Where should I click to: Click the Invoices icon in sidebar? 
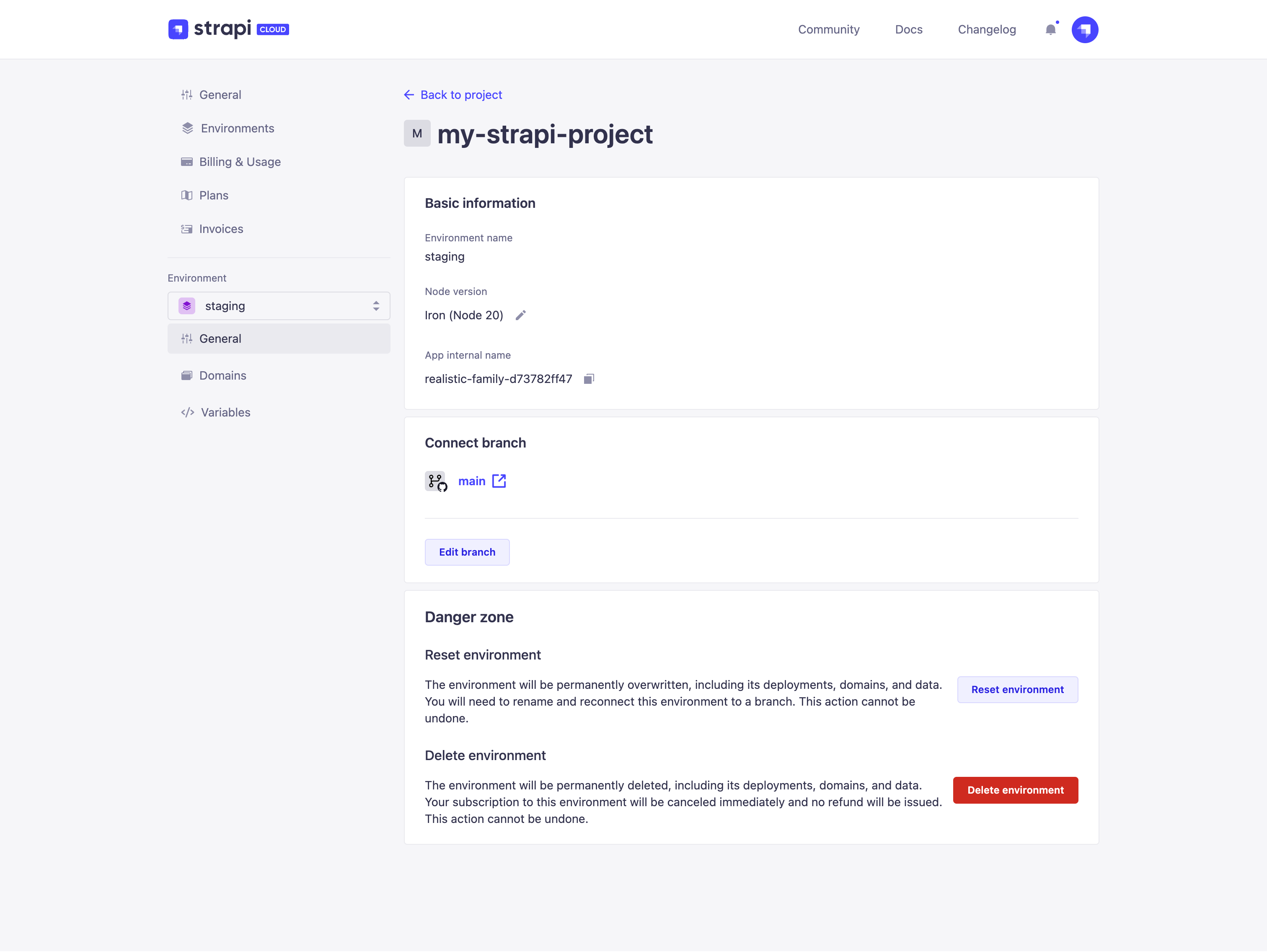click(187, 228)
